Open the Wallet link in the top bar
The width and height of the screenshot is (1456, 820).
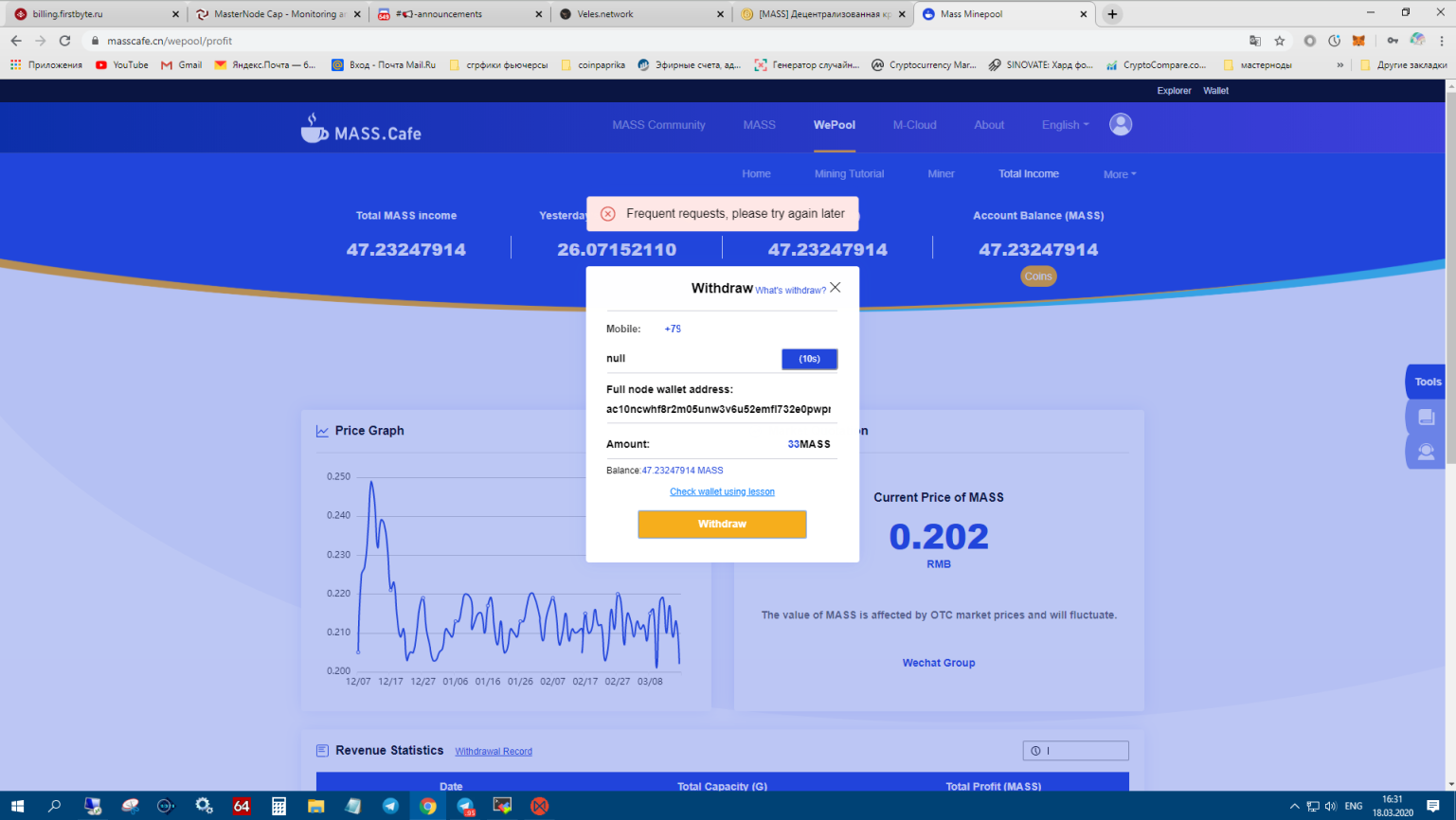1215,91
